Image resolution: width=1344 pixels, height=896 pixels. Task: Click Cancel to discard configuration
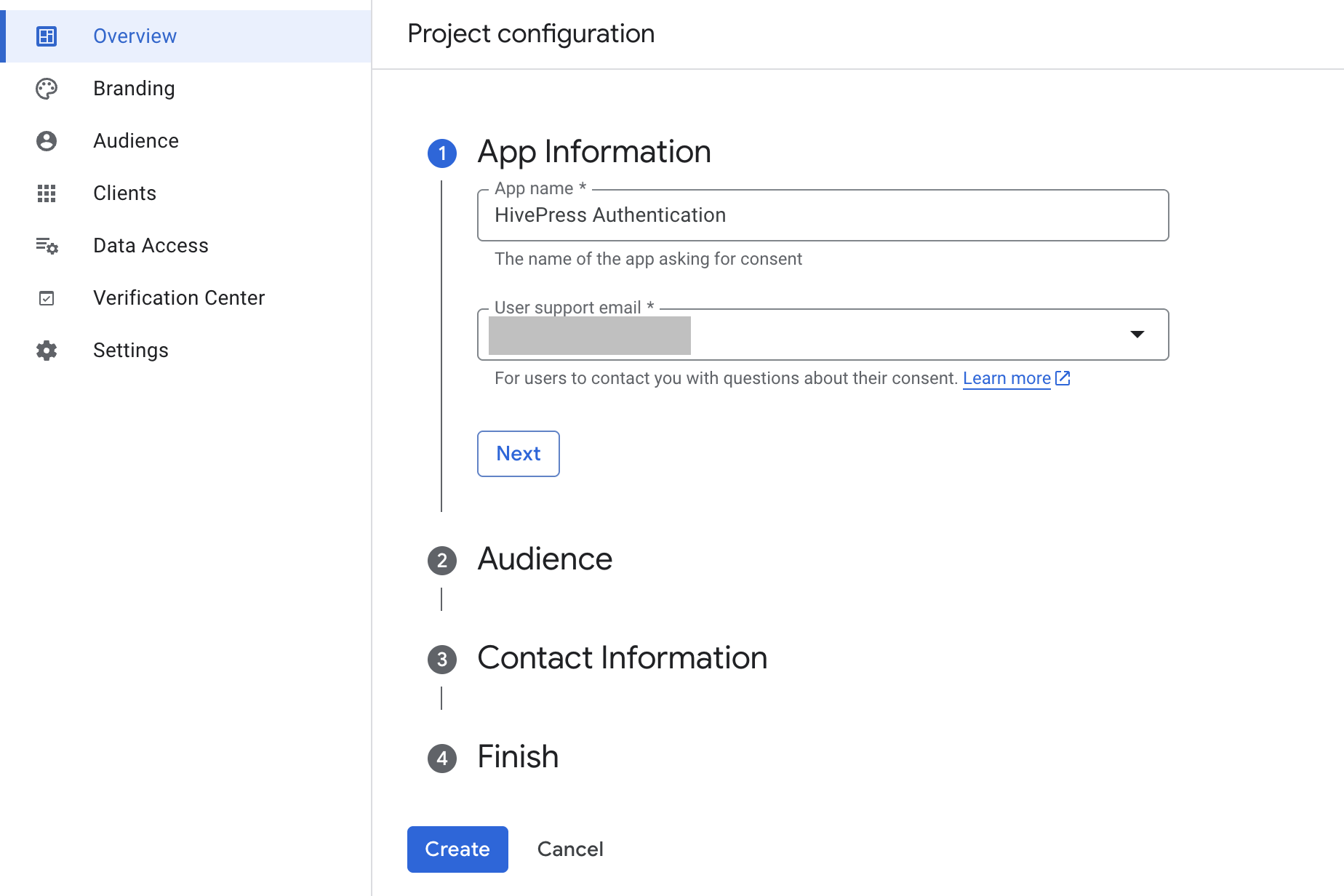click(x=570, y=849)
